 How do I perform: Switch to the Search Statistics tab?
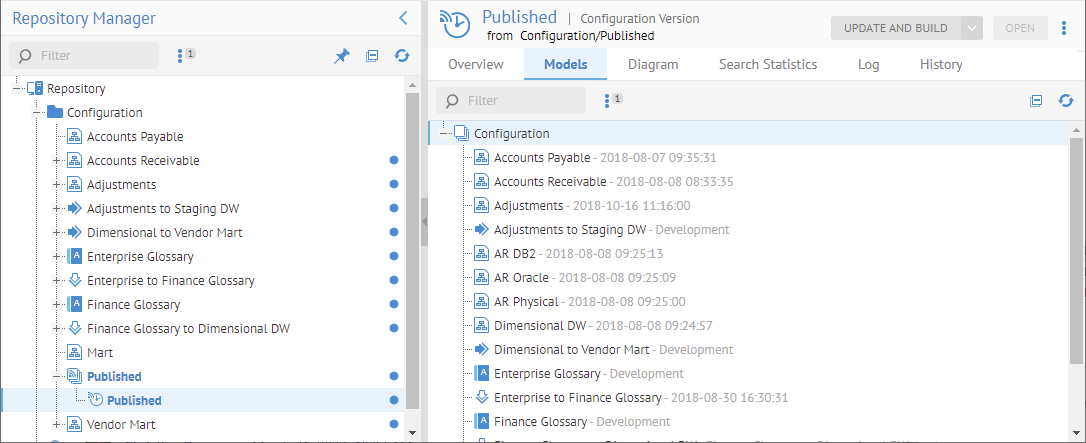pos(767,64)
